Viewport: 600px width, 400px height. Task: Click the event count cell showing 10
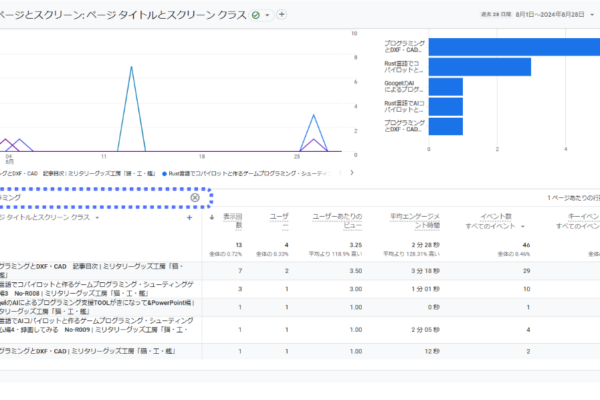(527, 289)
